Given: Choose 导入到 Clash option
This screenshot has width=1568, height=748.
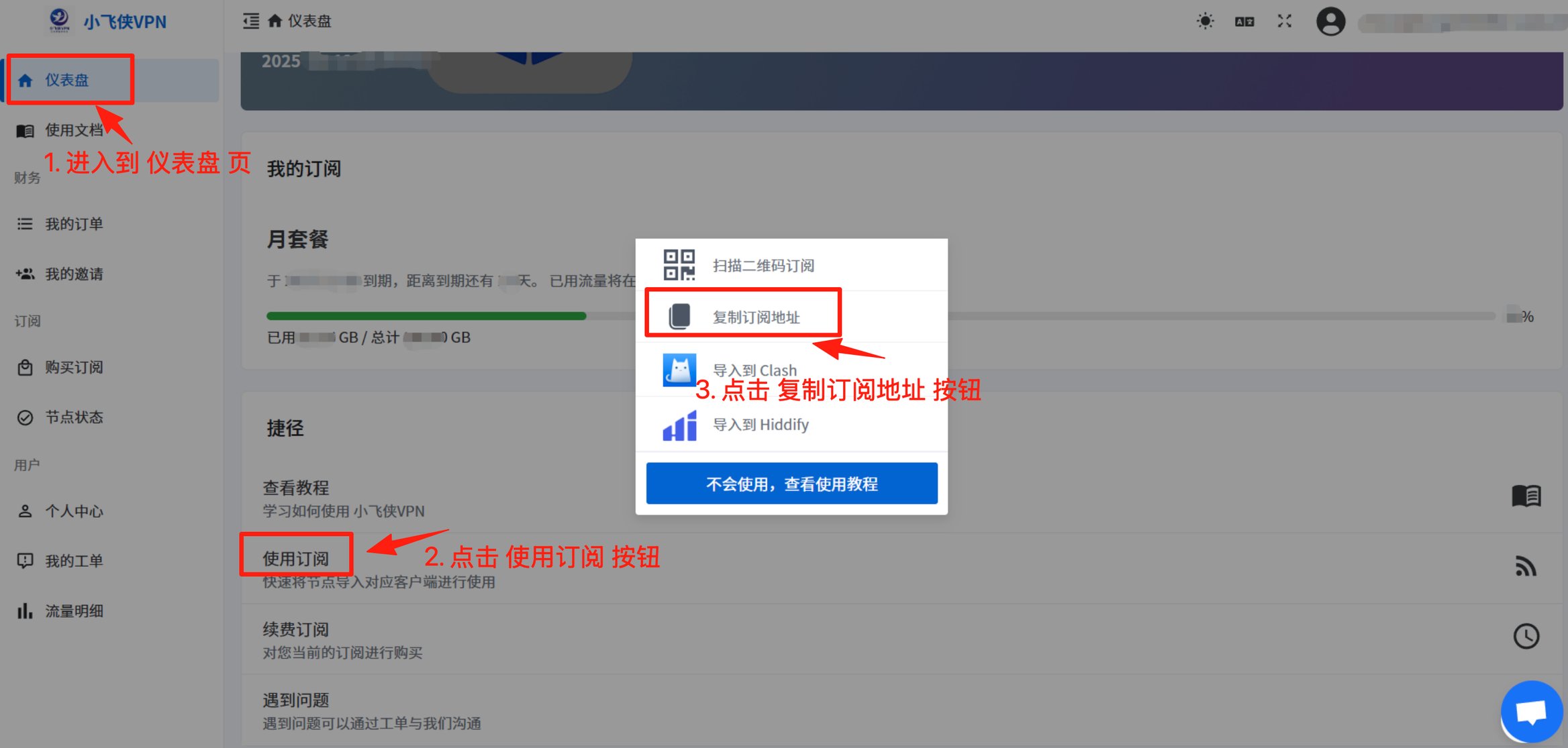Looking at the screenshot, I should click(x=754, y=370).
